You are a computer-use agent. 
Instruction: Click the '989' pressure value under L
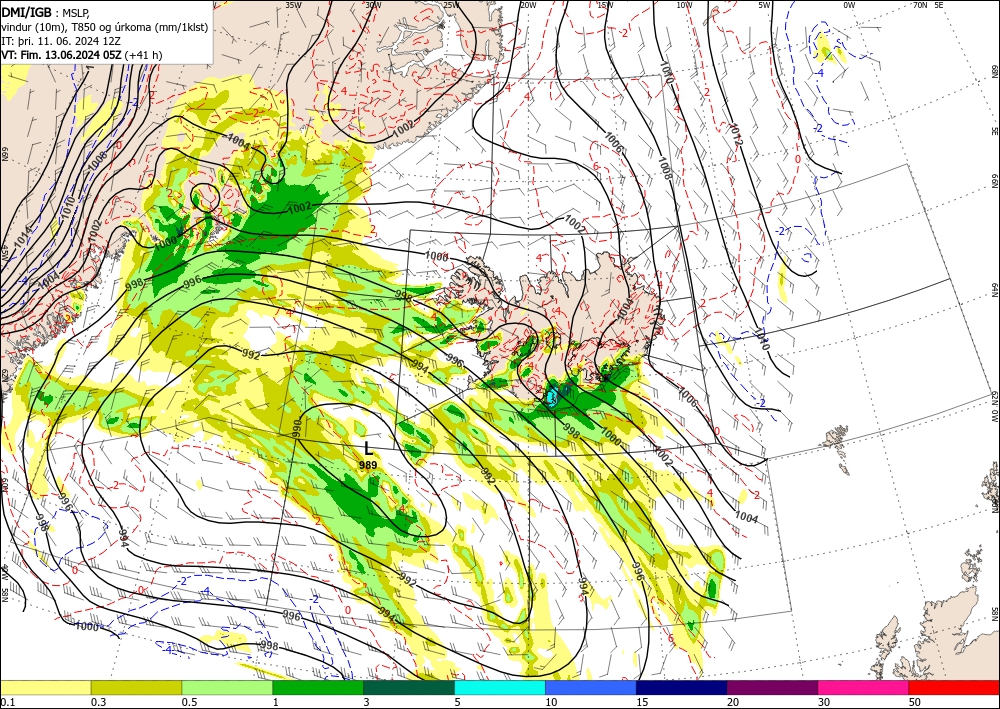click(368, 465)
